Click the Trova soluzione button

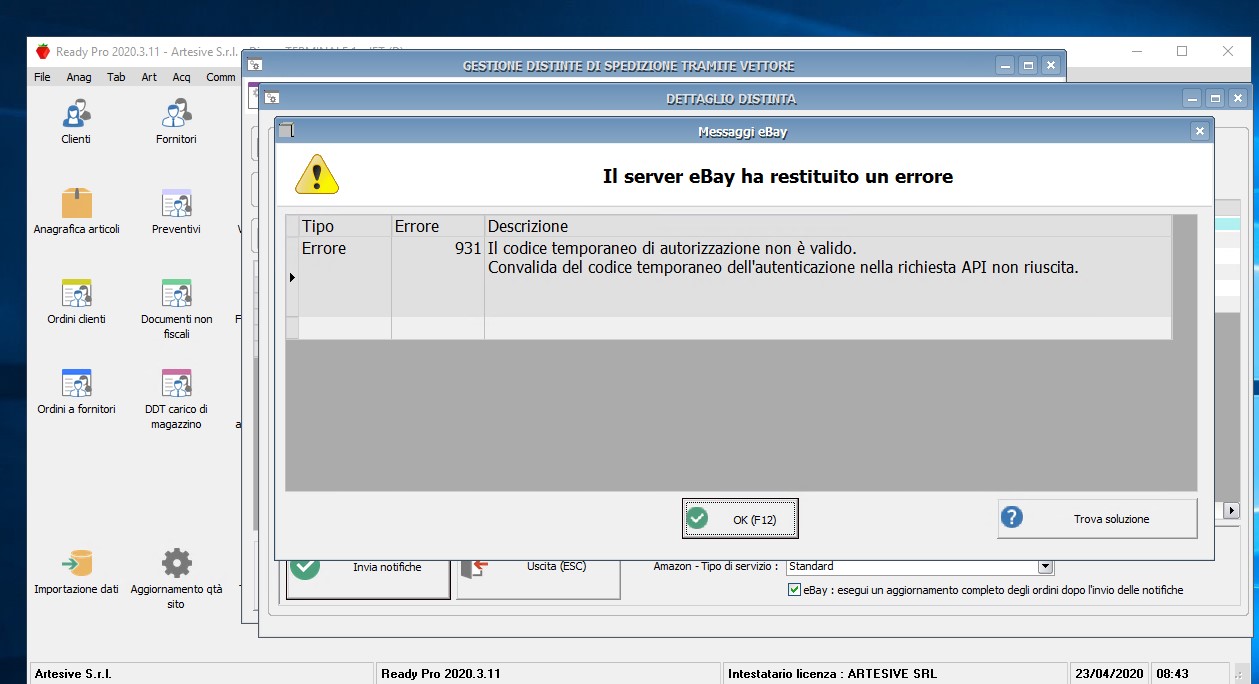click(x=1097, y=519)
